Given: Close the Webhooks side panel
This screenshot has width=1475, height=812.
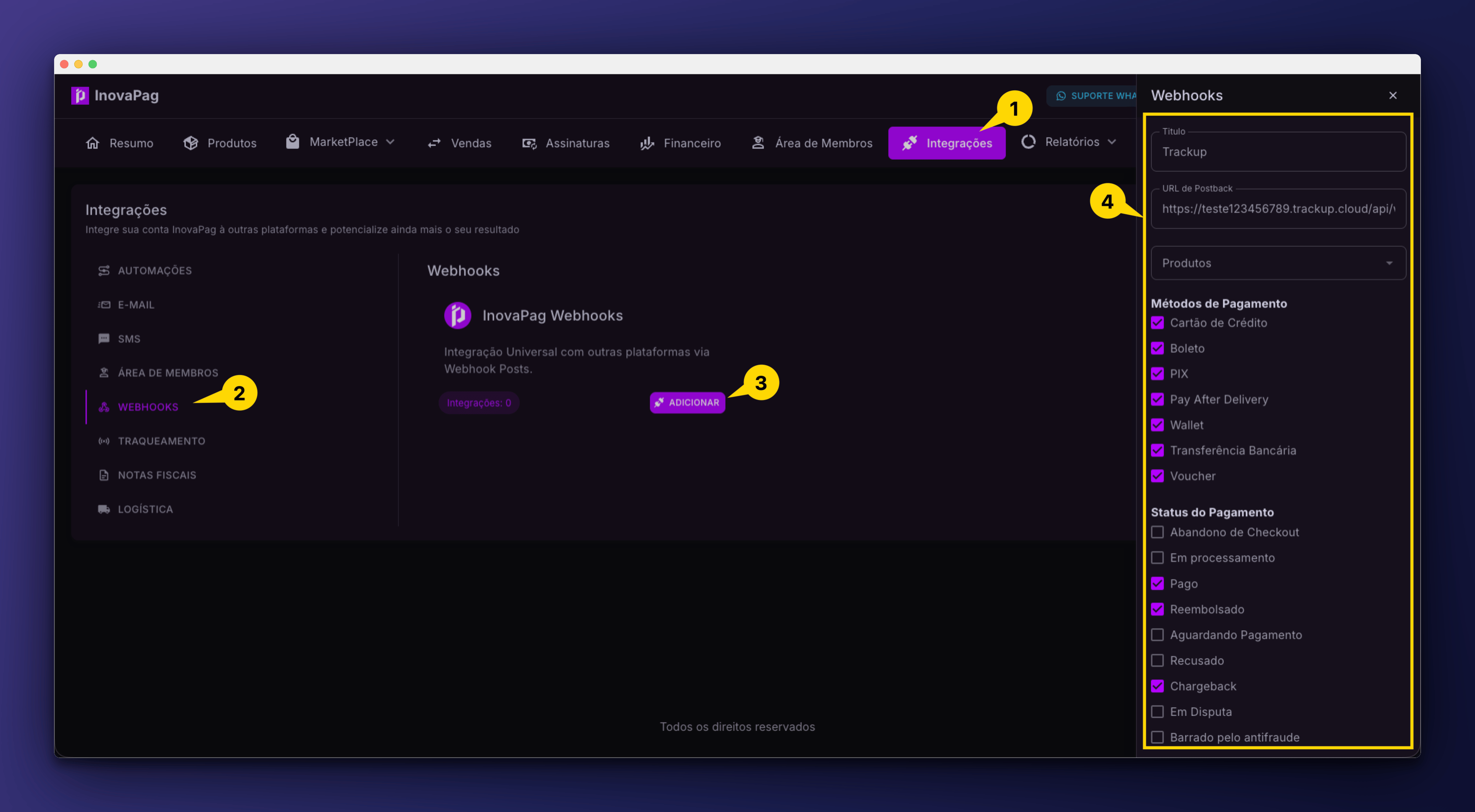Looking at the screenshot, I should (x=1392, y=96).
